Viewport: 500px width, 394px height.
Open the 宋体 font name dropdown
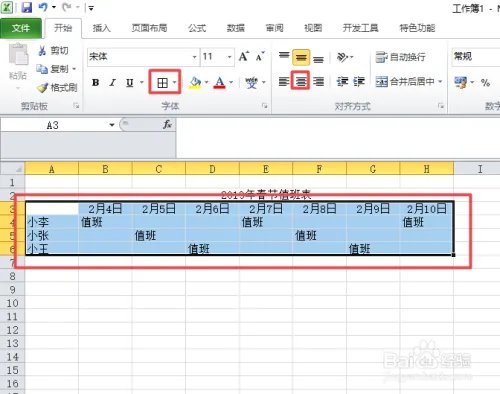pos(194,57)
